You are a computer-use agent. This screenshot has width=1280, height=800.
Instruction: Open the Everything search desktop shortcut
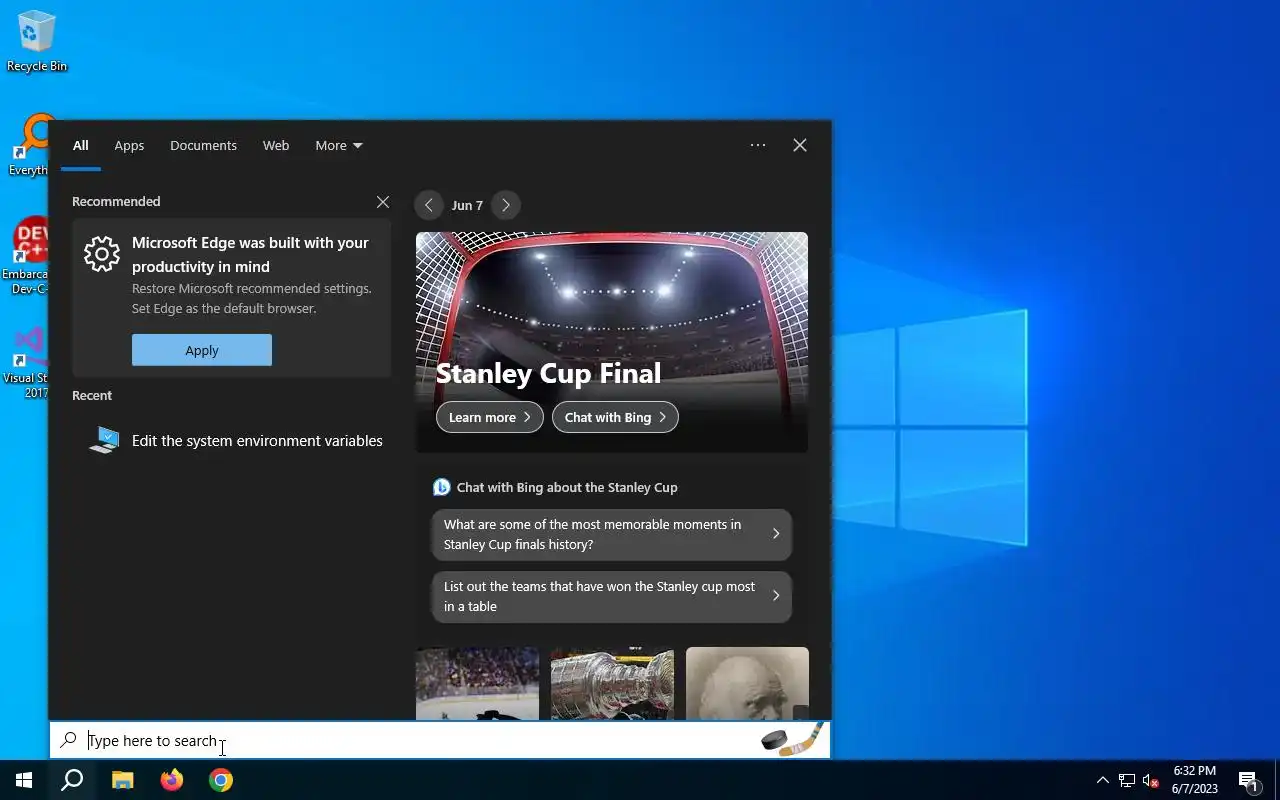coord(30,146)
